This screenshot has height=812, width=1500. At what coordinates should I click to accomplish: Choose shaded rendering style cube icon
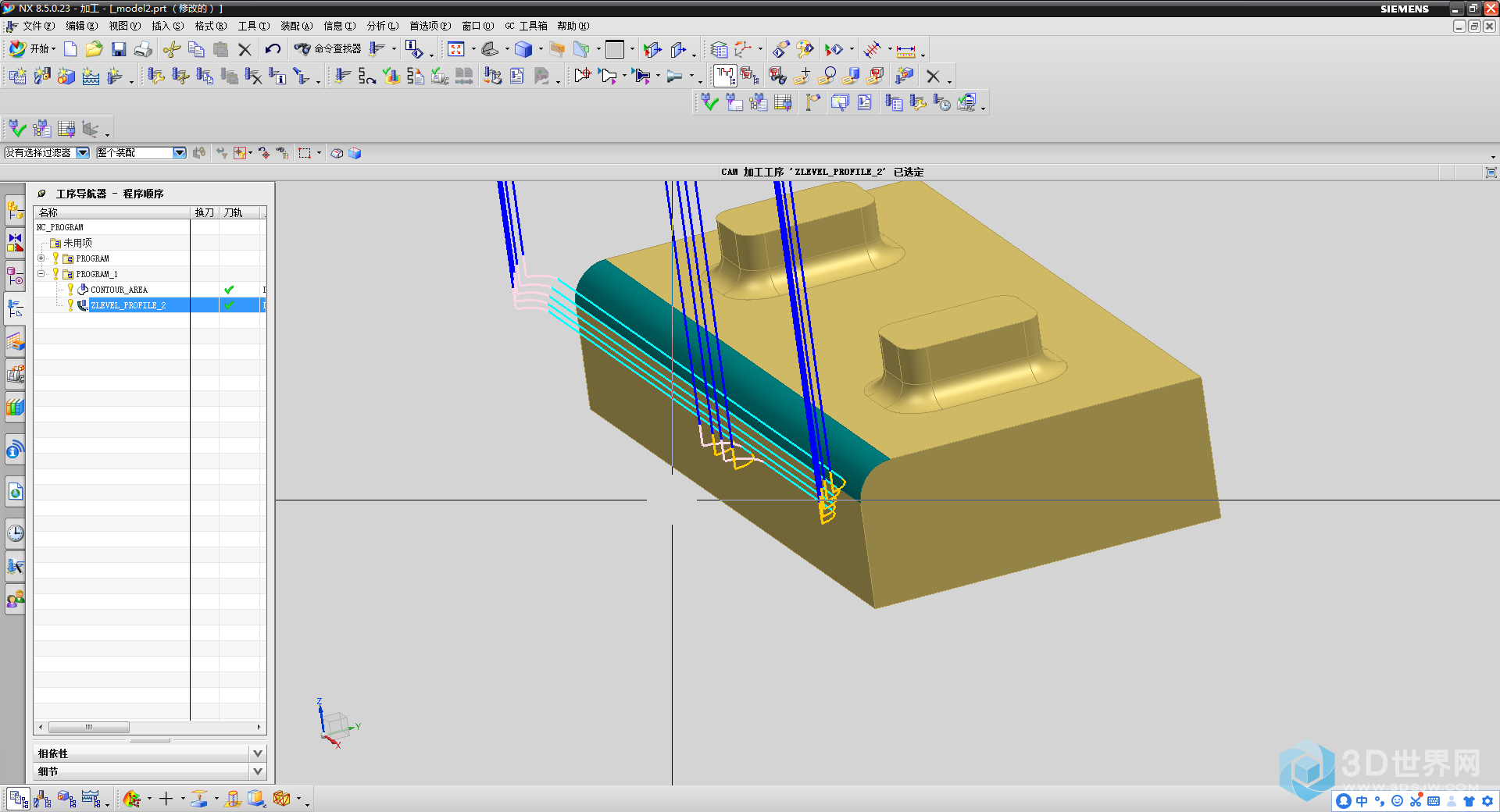click(x=523, y=49)
